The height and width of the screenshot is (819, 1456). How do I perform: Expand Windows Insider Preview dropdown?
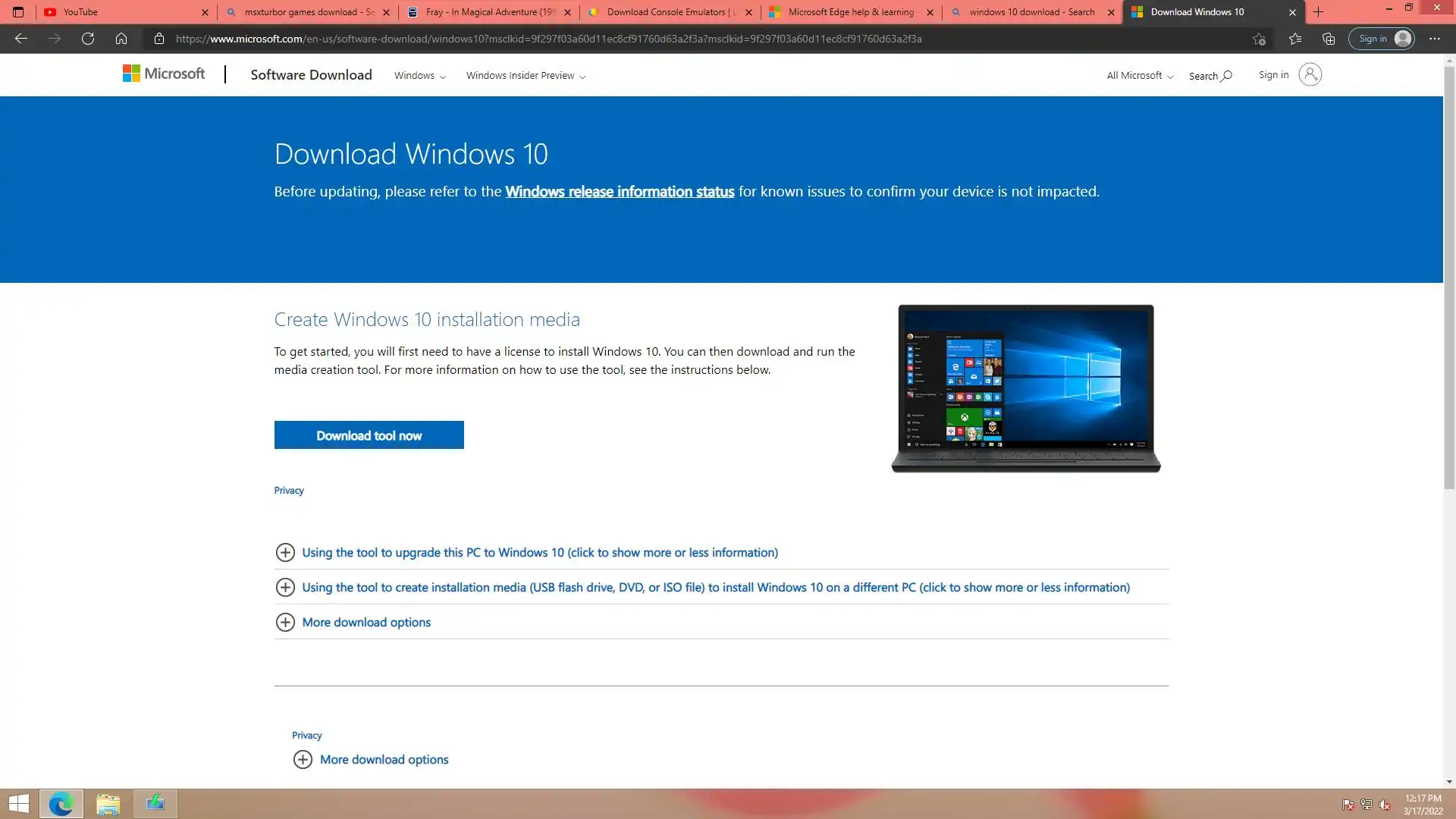pyautogui.click(x=525, y=76)
